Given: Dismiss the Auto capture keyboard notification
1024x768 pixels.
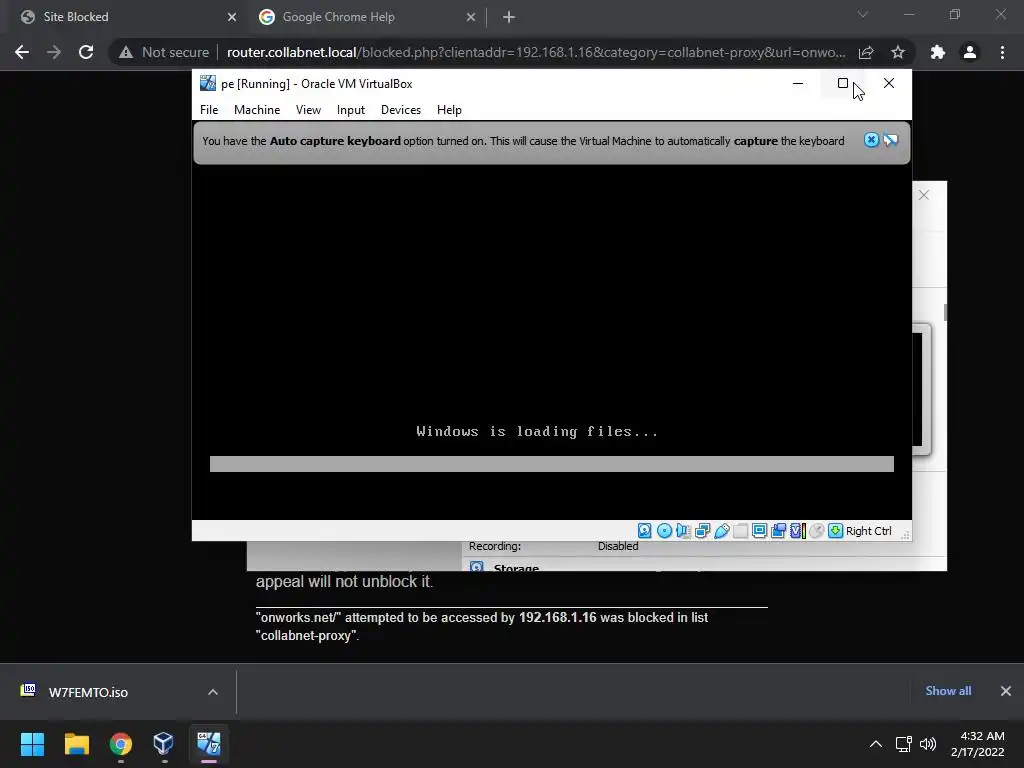Looking at the screenshot, I should [871, 140].
